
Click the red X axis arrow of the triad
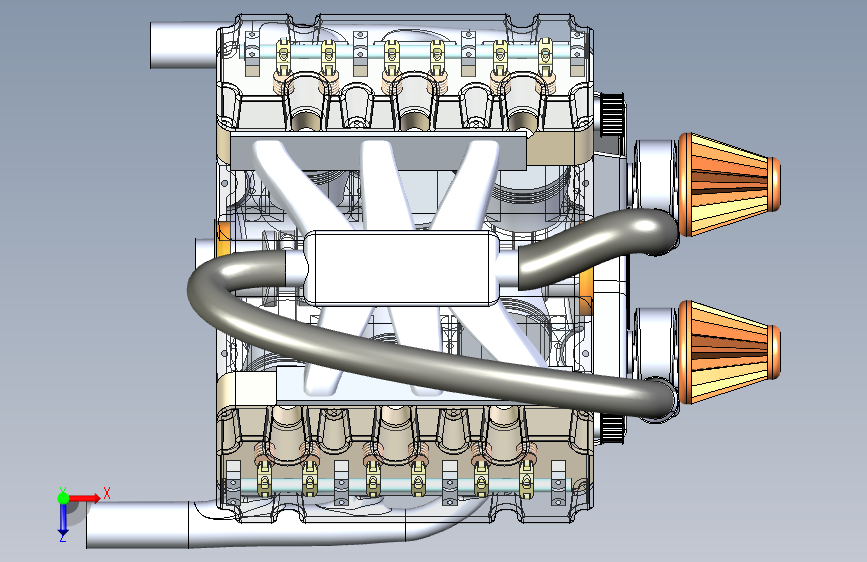(x=86, y=498)
